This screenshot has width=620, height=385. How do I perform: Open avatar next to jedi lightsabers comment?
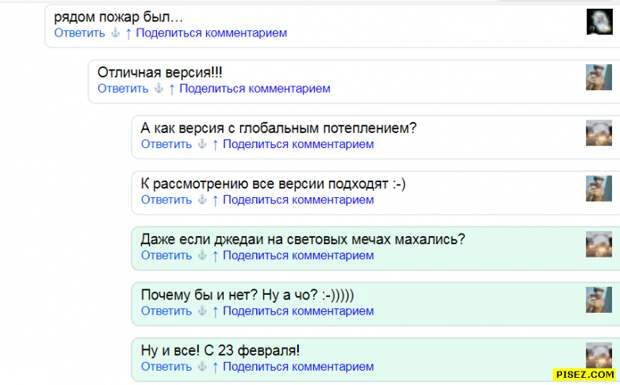click(x=599, y=244)
